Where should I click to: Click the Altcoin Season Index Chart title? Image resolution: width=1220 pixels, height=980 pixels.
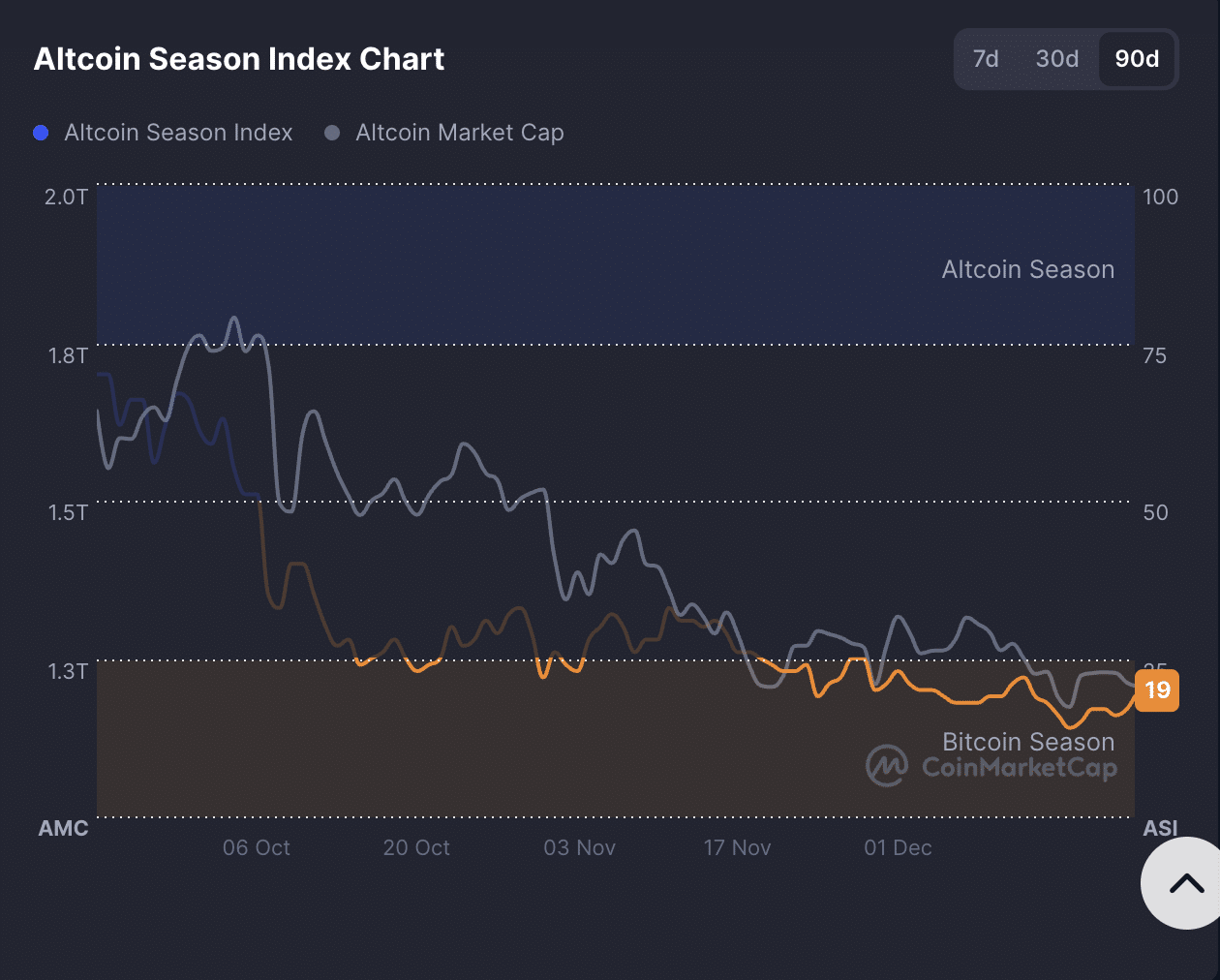[x=238, y=58]
